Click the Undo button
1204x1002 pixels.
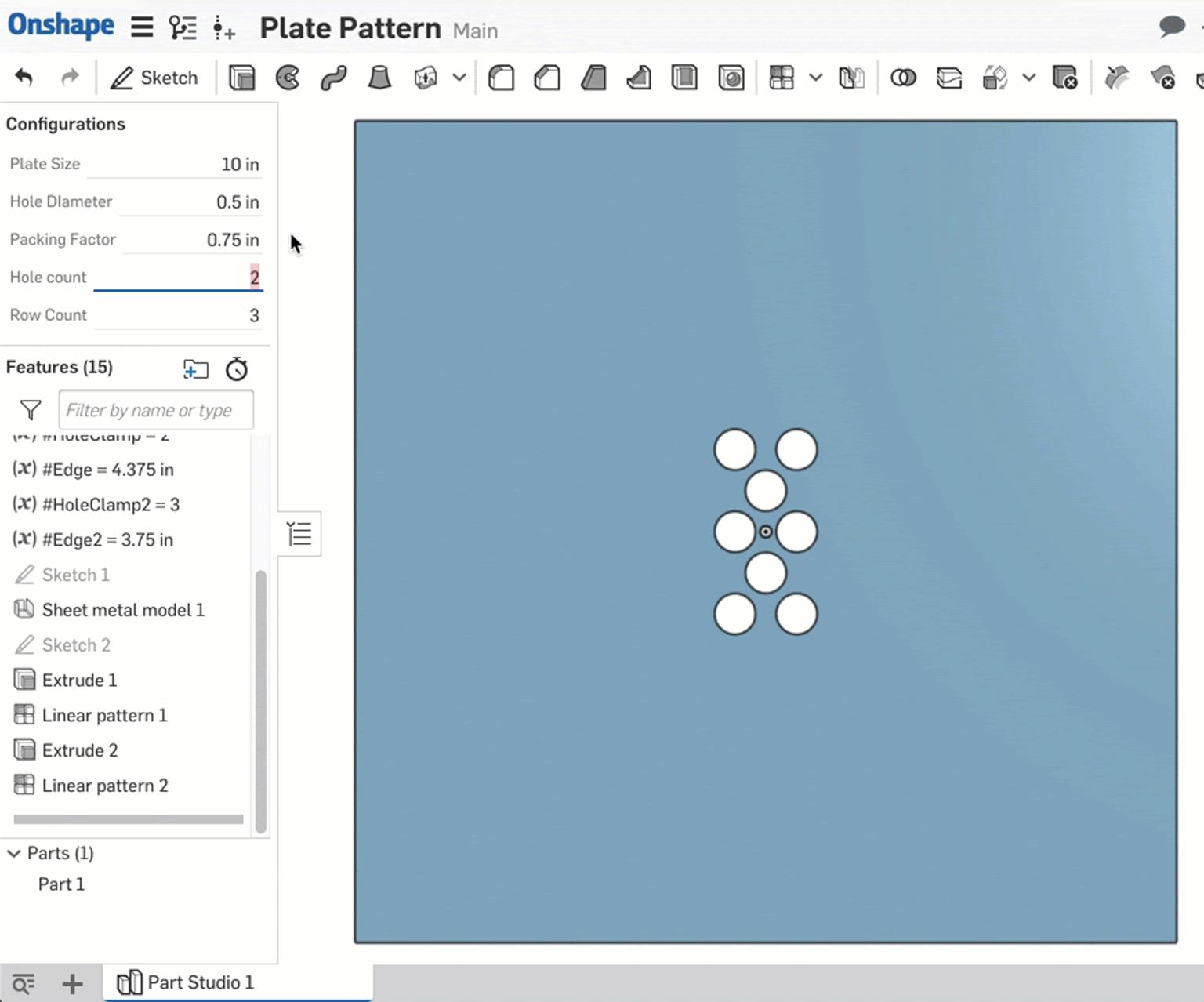tap(24, 77)
